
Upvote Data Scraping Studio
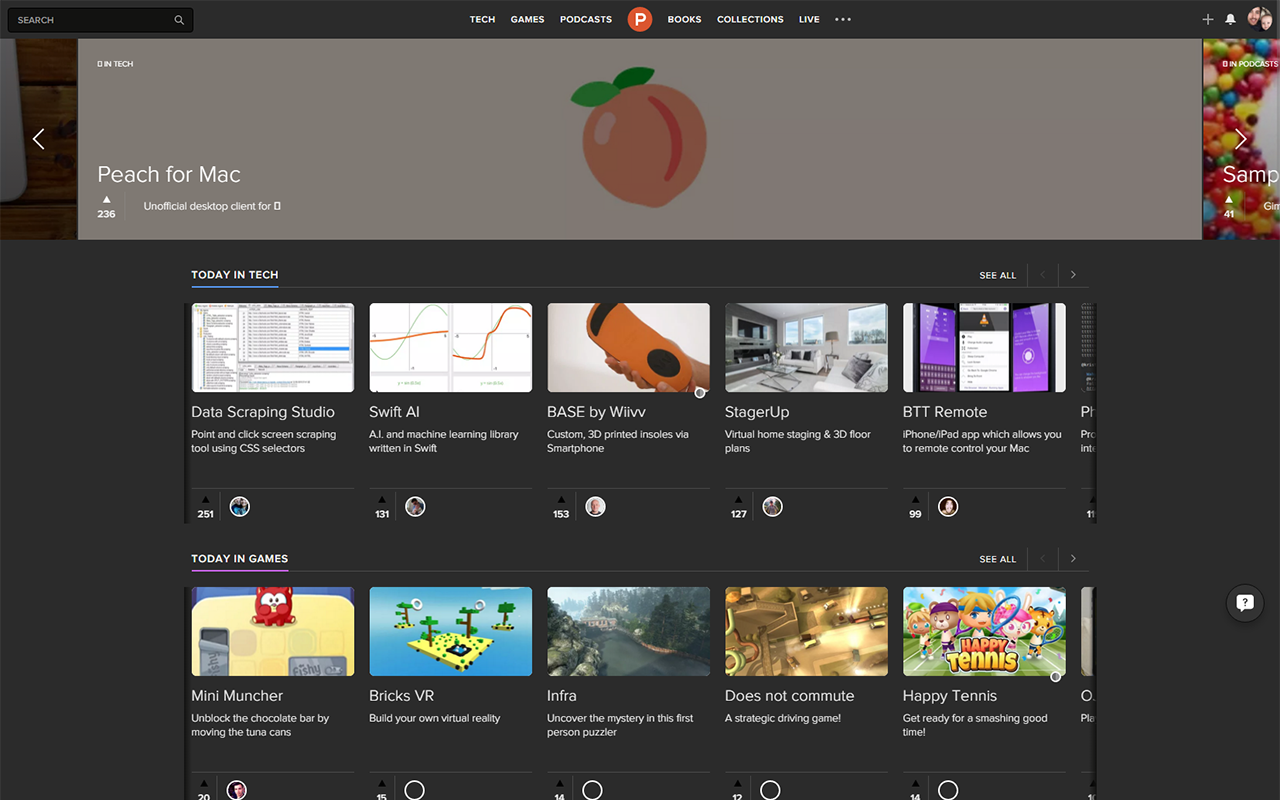205,507
